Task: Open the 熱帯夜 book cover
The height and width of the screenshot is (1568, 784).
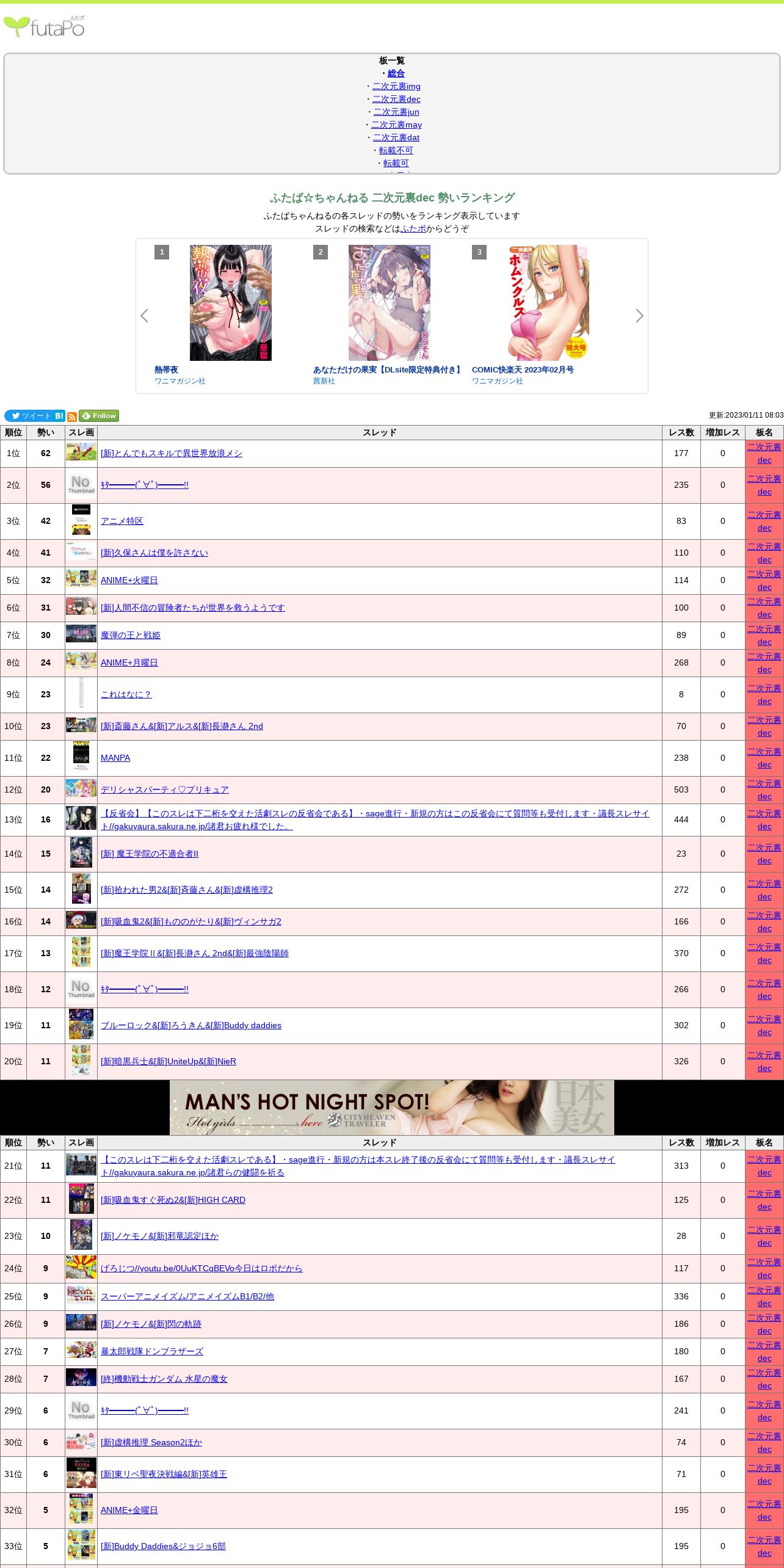Action: (x=231, y=303)
